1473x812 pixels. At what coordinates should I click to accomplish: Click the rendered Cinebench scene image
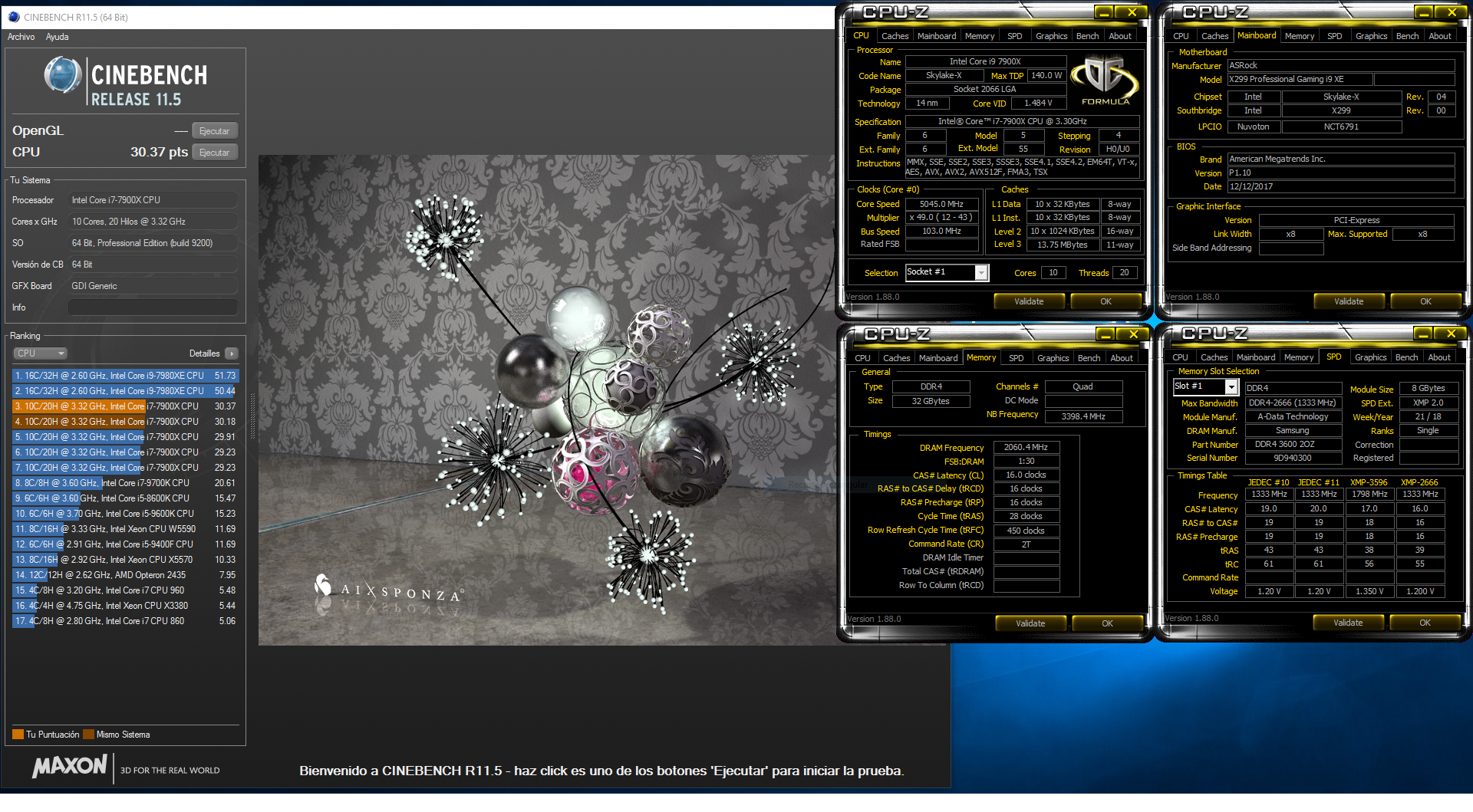click(x=546, y=400)
